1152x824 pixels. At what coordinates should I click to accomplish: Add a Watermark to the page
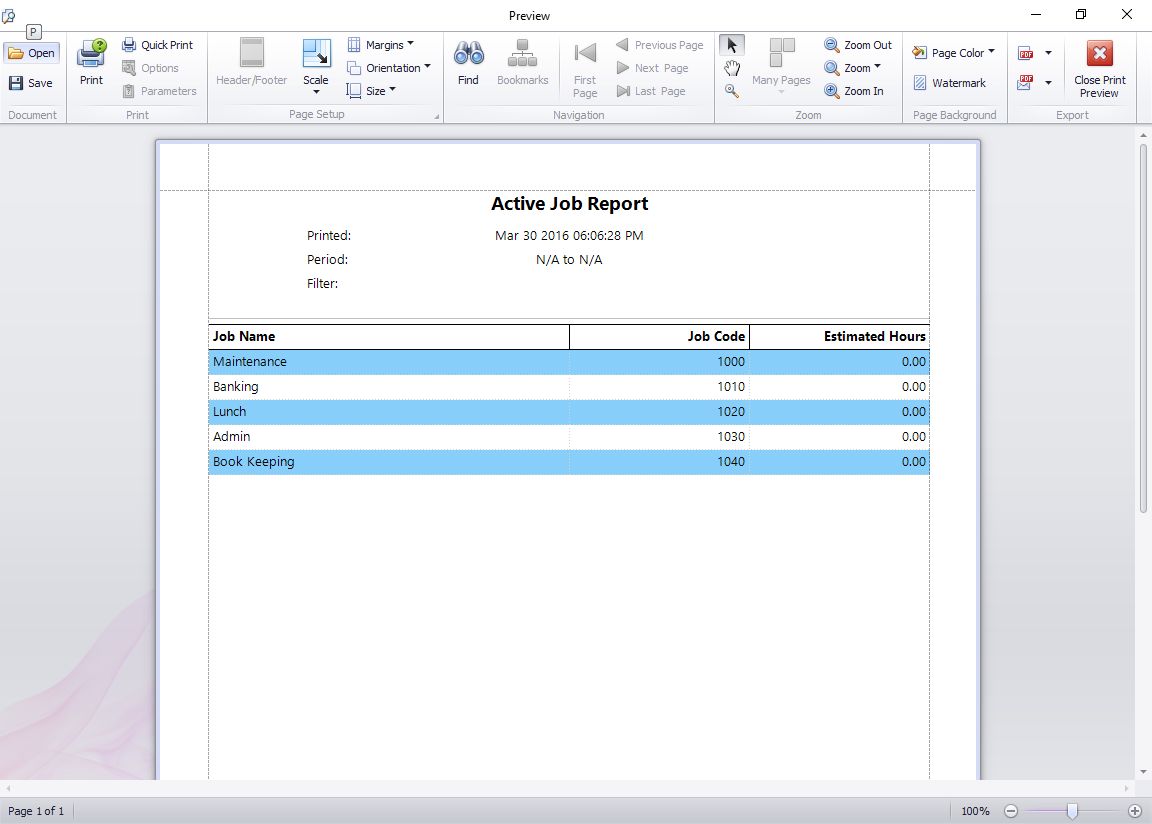tap(949, 83)
